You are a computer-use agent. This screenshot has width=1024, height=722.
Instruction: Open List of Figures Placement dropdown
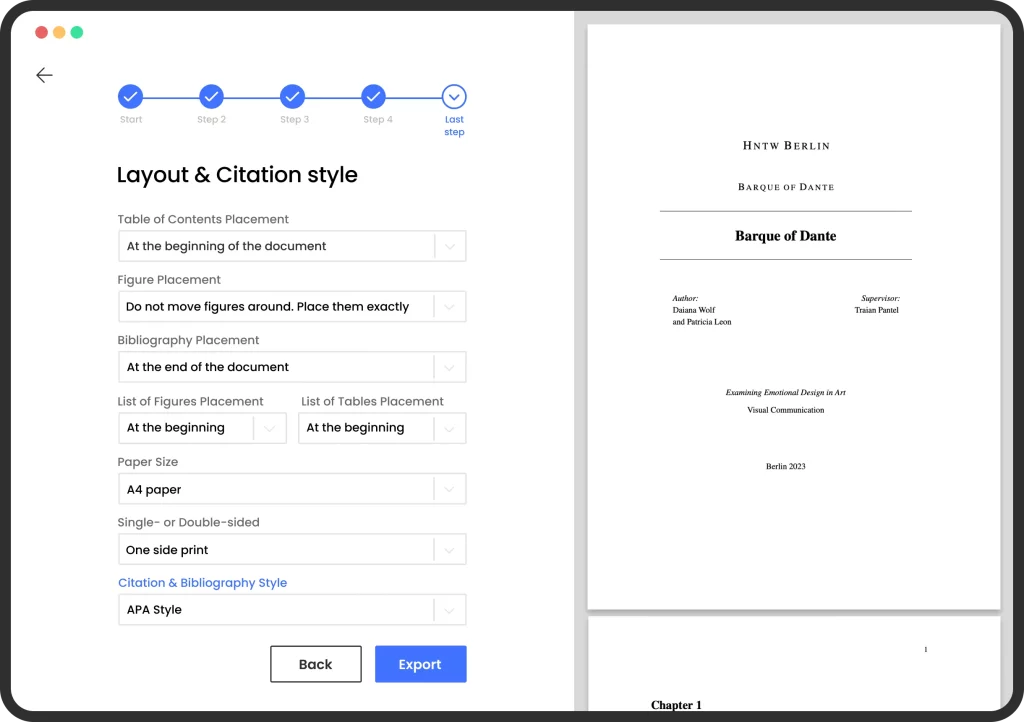[201, 428]
